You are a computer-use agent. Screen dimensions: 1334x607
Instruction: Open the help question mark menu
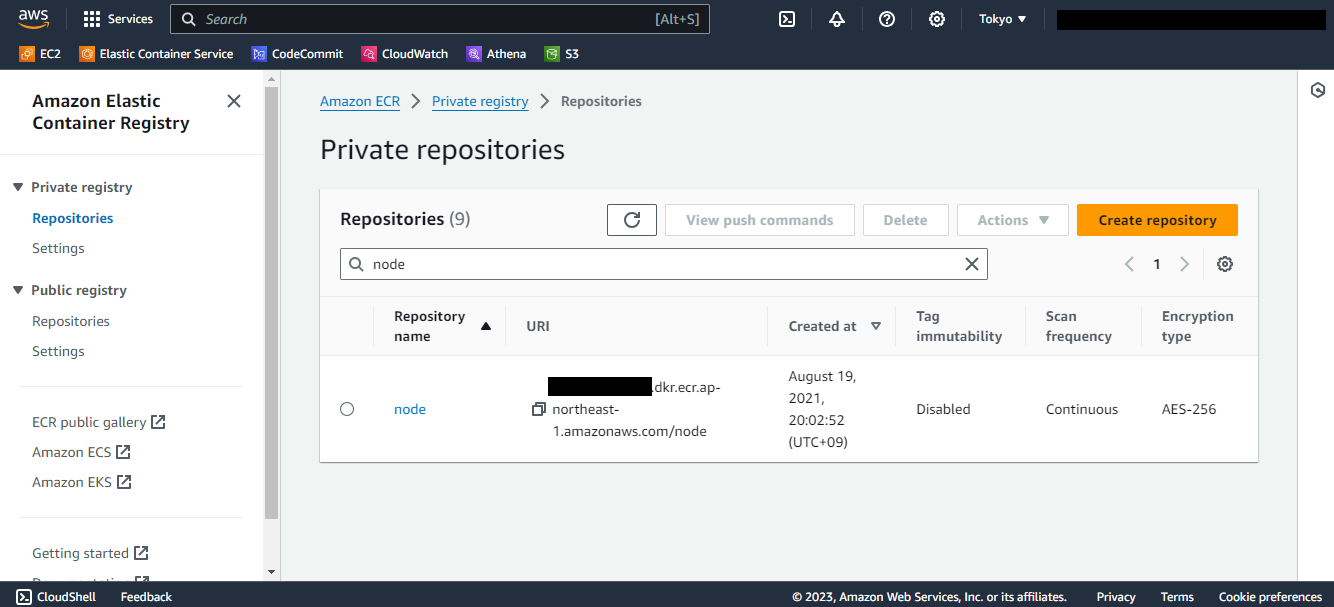click(887, 19)
